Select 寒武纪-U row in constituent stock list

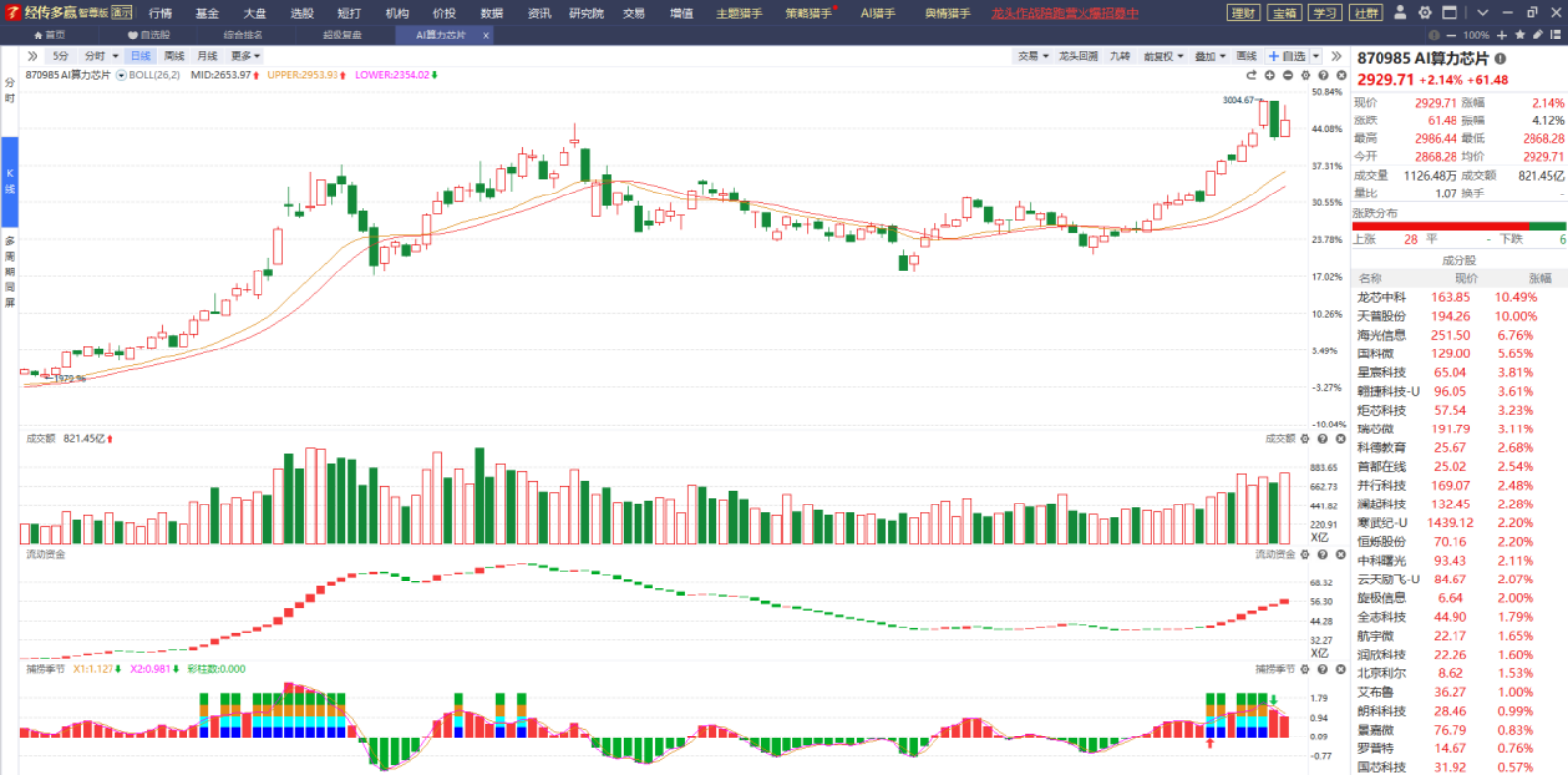tap(1381, 523)
